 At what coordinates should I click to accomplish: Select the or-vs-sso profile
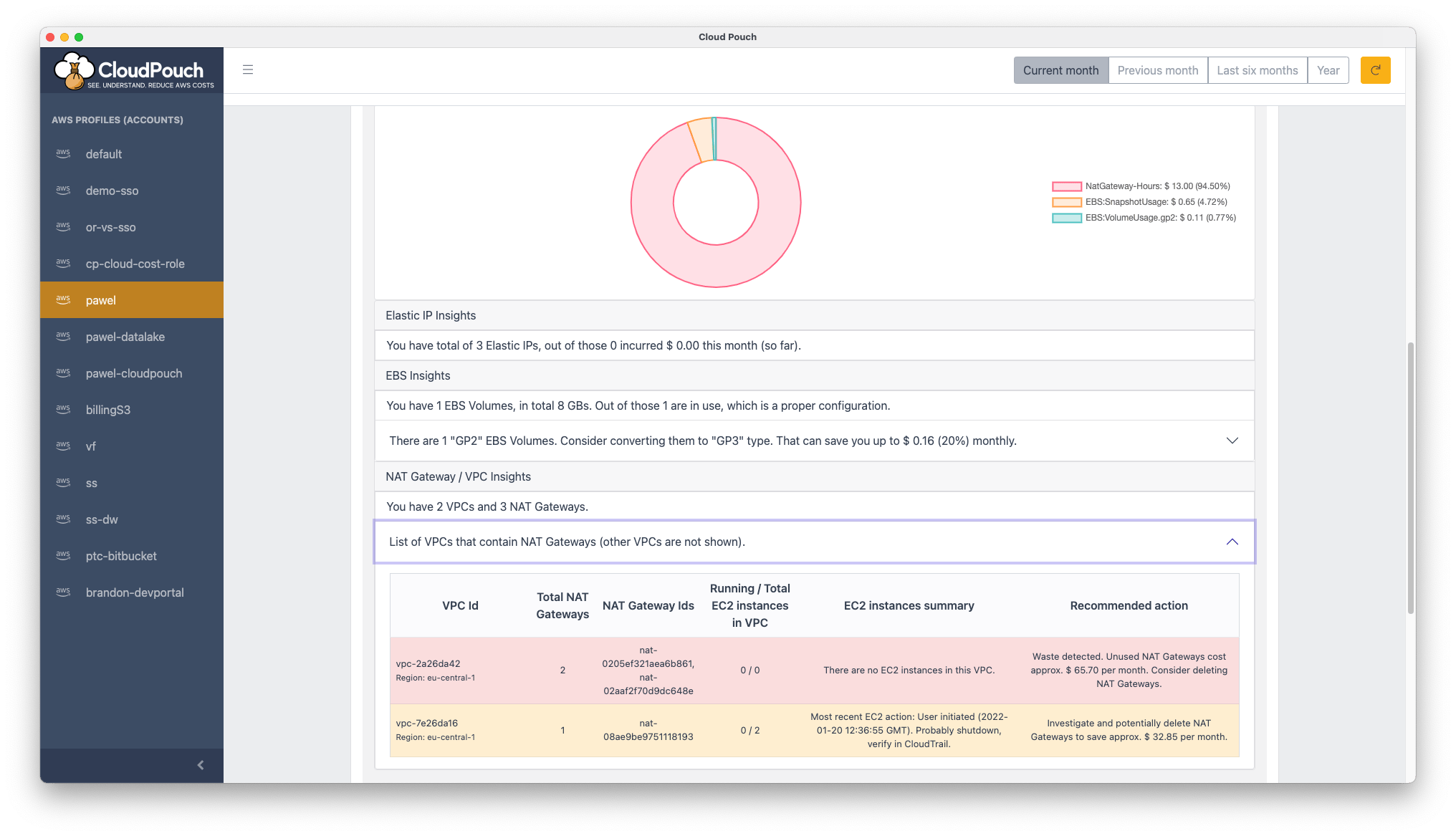click(132, 227)
